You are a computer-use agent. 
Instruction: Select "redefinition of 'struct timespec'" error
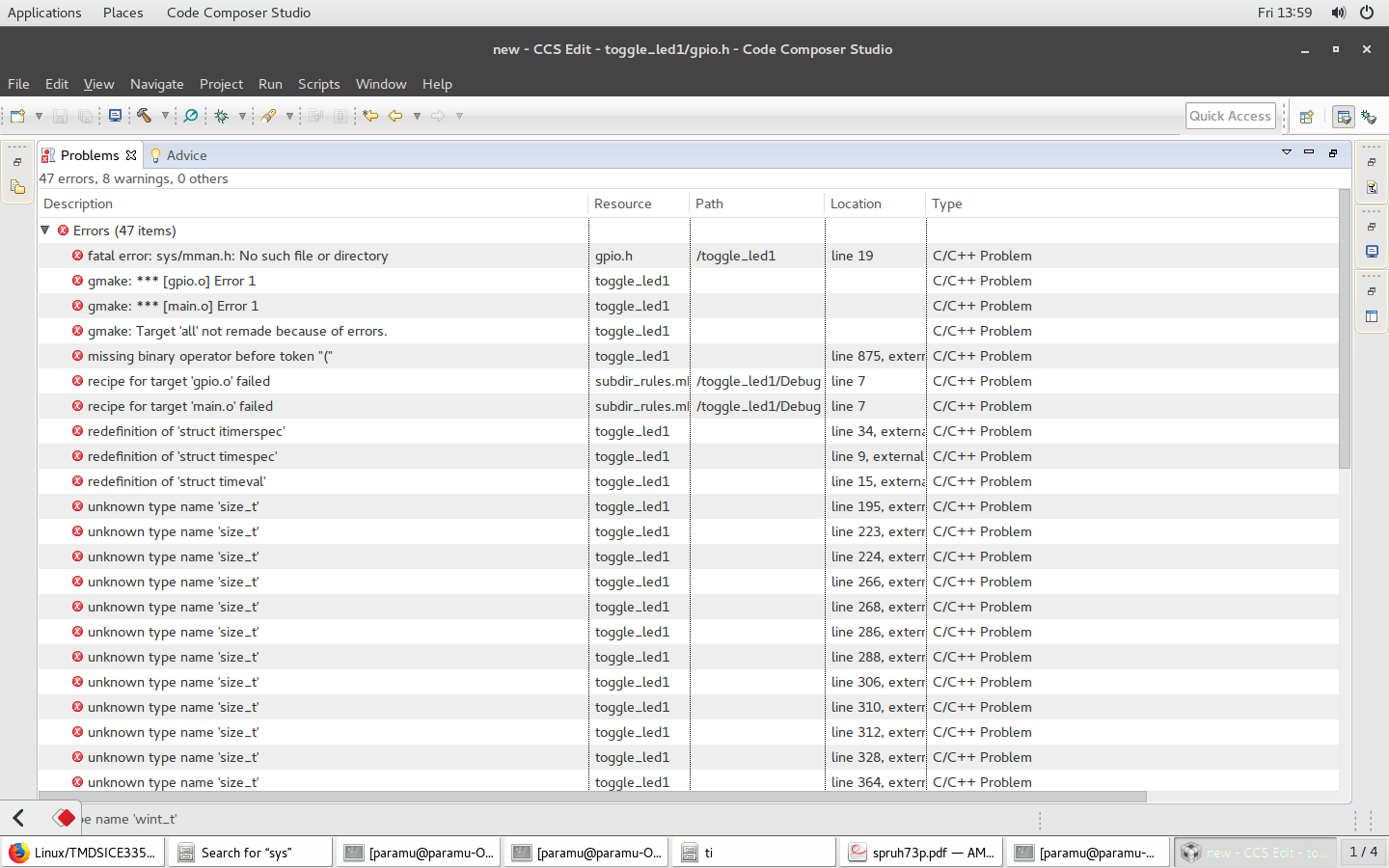pos(689,456)
